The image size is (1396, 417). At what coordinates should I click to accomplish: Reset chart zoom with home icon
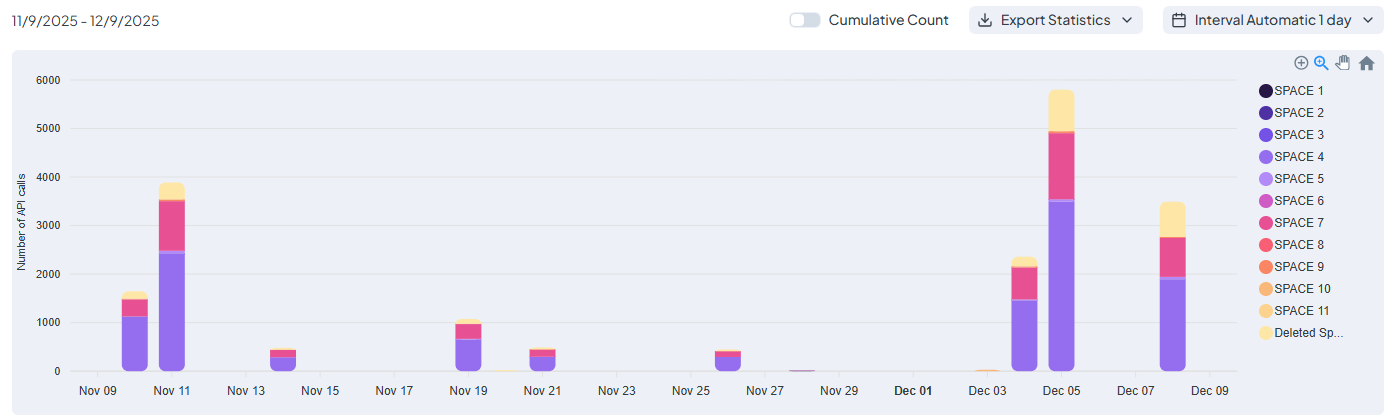click(x=1366, y=63)
